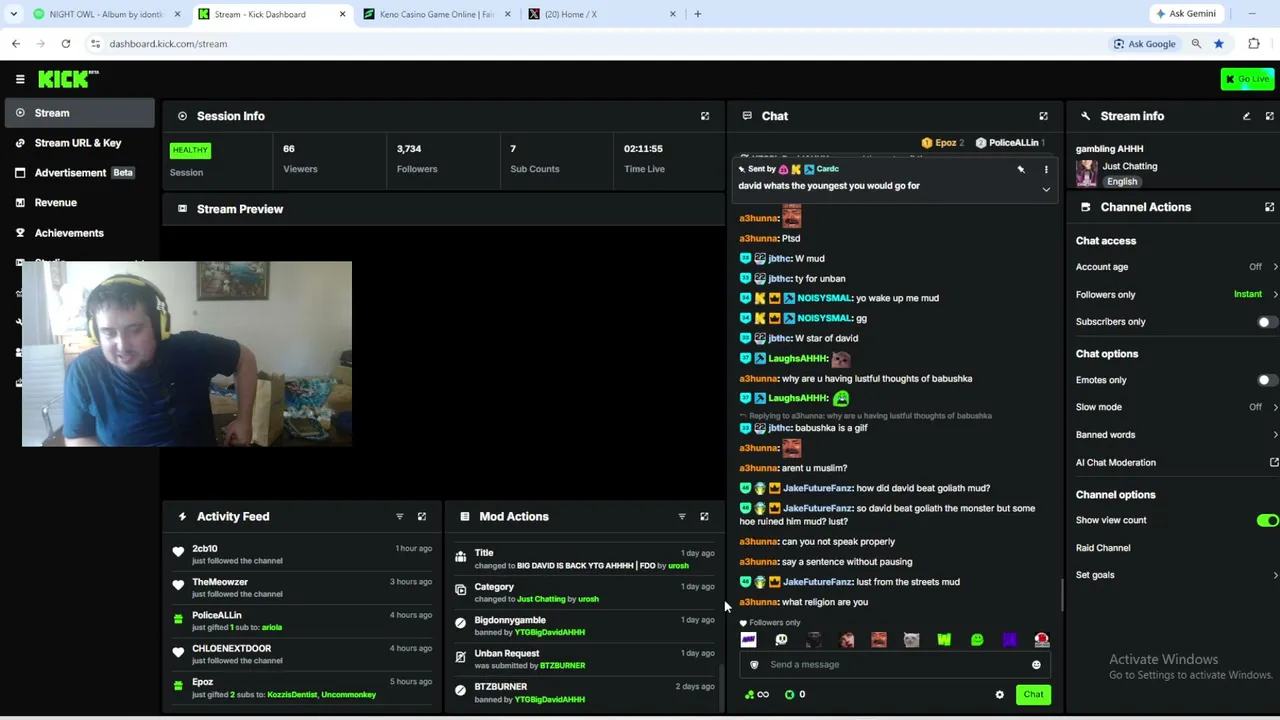Viewport: 1280px width, 720px height.
Task: Open Account age options
Action: pyautogui.click(x=1176, y=267)
